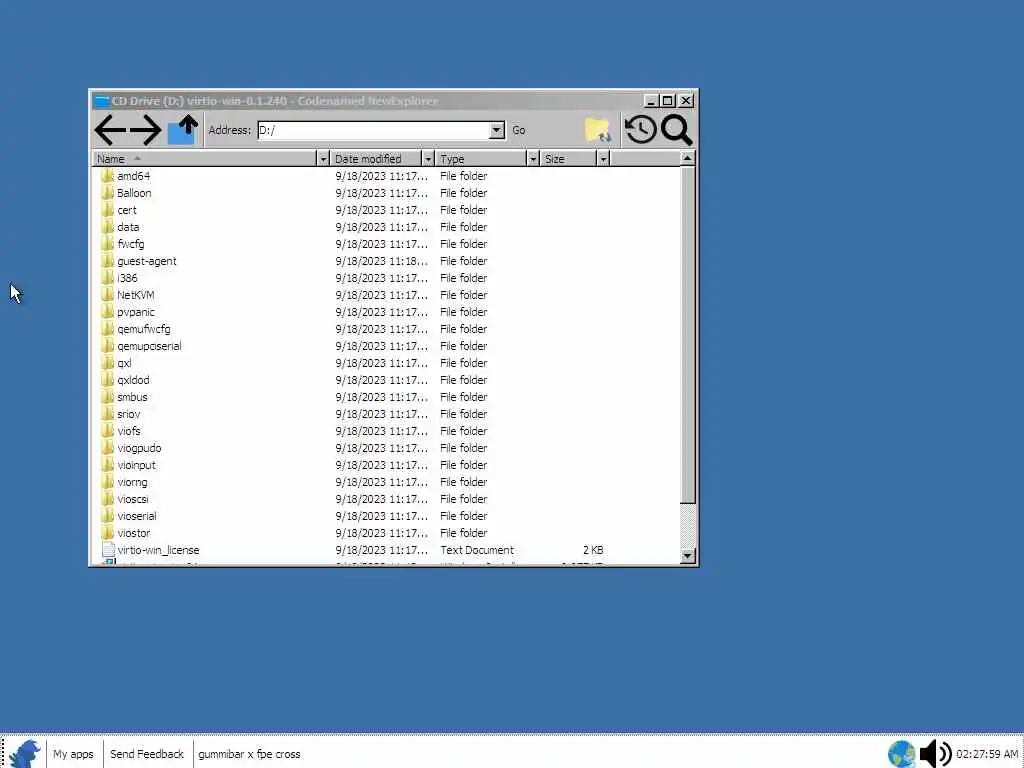Select the gummibar x fpe cross taskbar item
This screenshot has width=1024, height=768.
tap(249, 754)
